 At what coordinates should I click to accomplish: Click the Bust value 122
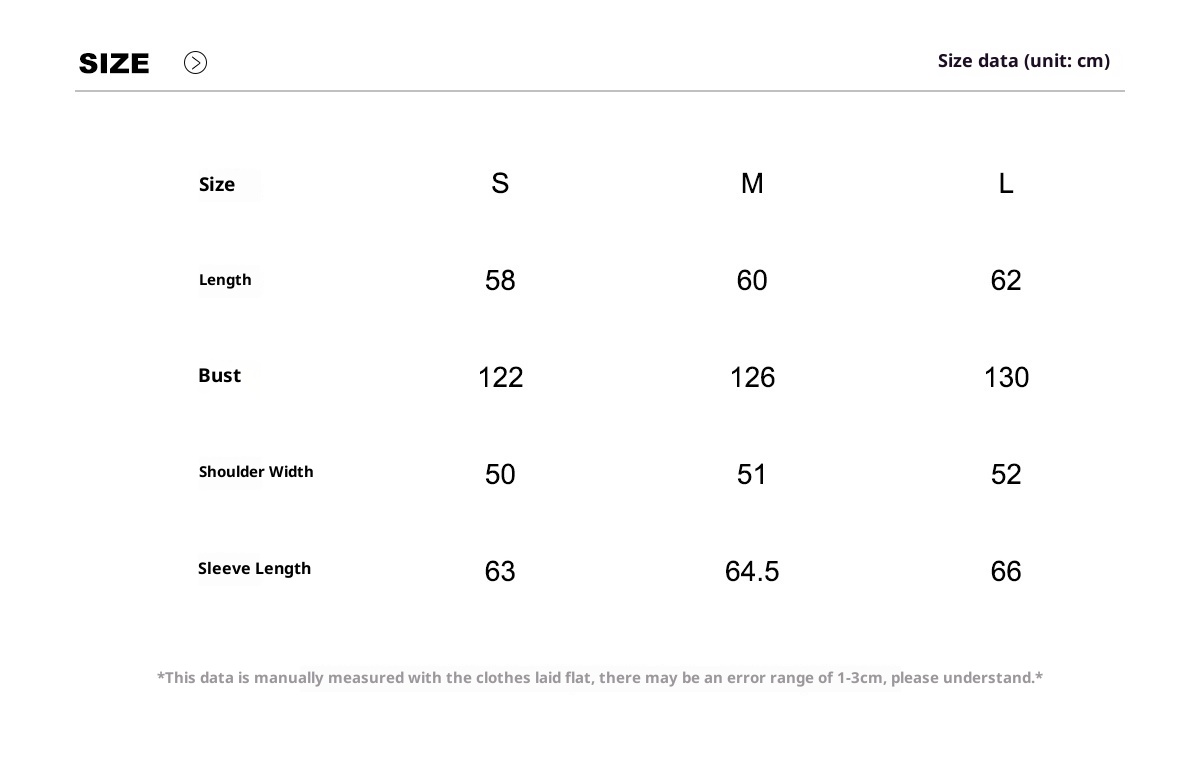[x=500, y=378]
